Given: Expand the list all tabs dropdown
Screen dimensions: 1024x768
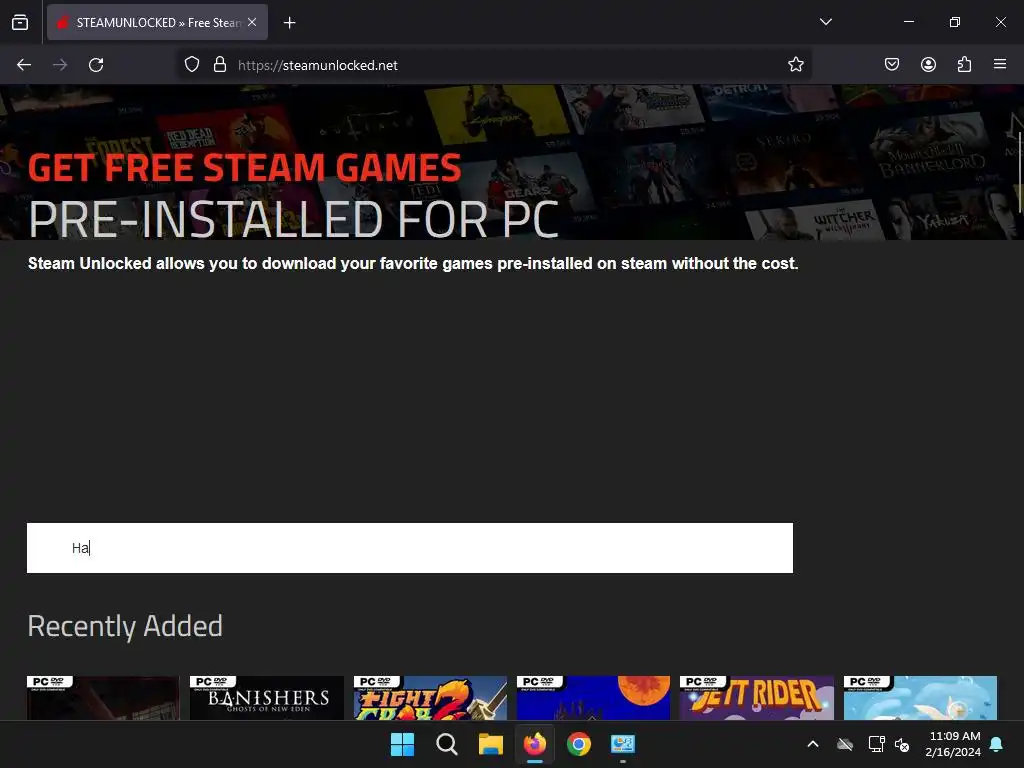Looking at the screenshot, I should pos(825,22).
